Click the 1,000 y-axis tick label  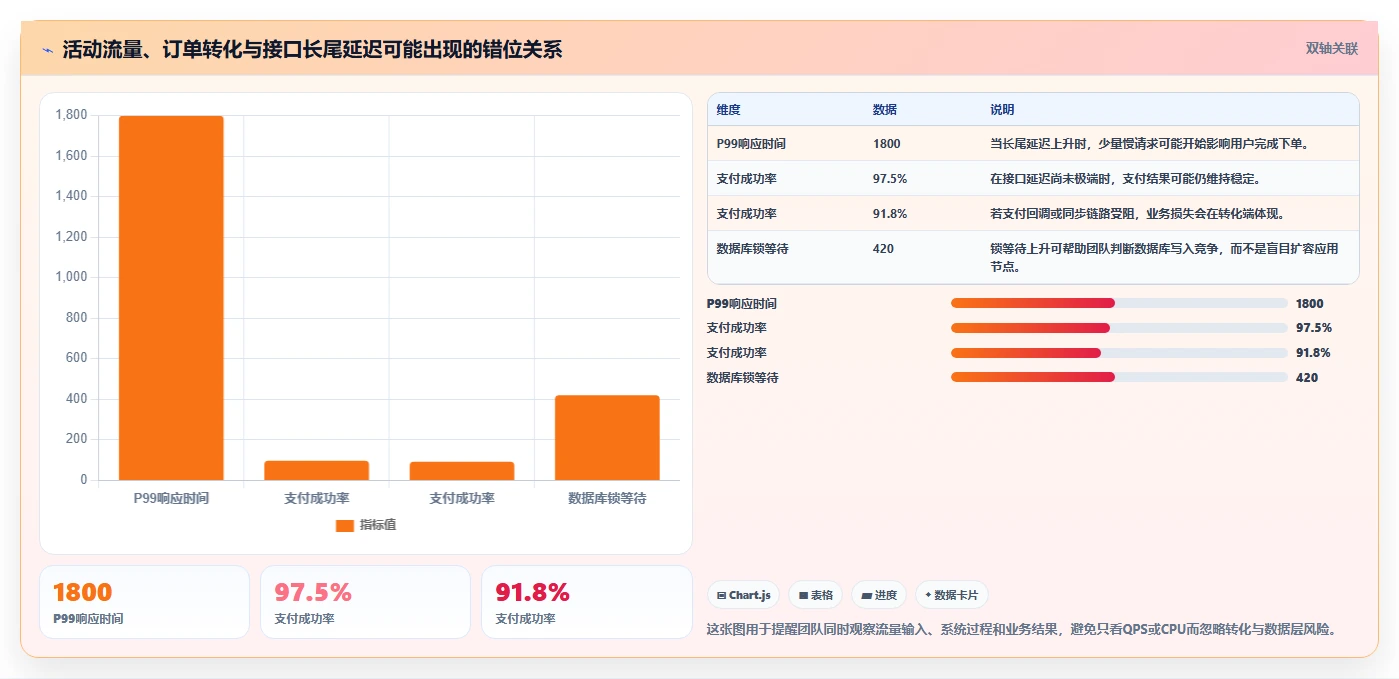(x=71, y=277)
